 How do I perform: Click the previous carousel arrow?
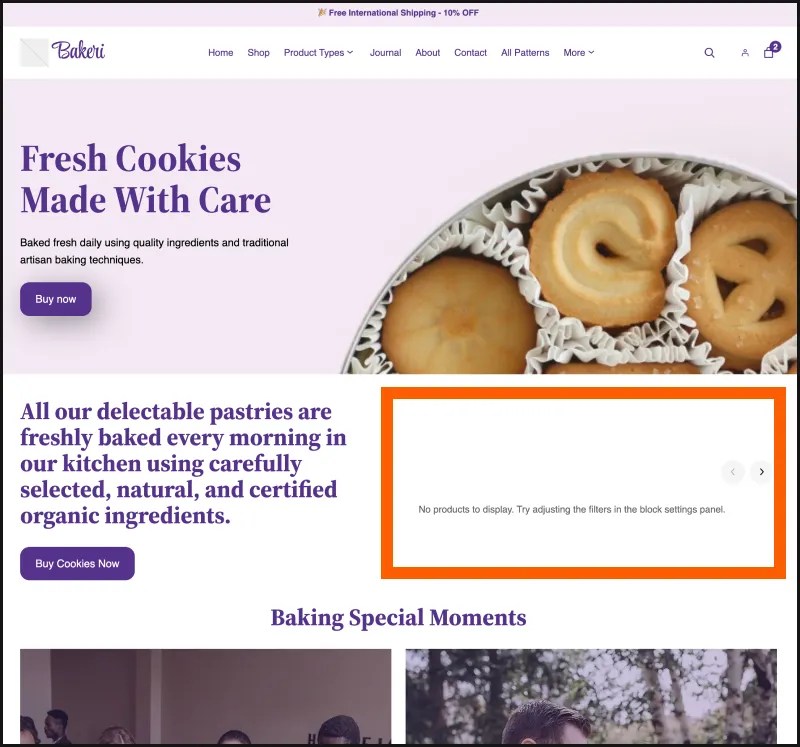pyautogui.click(x=733, y=472)
